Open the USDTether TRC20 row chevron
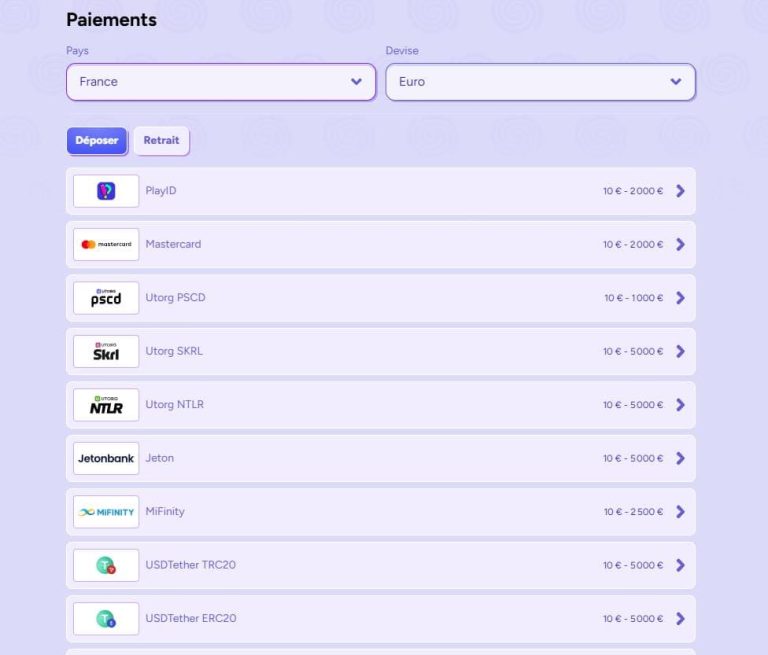This screenshot has height=655, width=768. coord(680,565)
